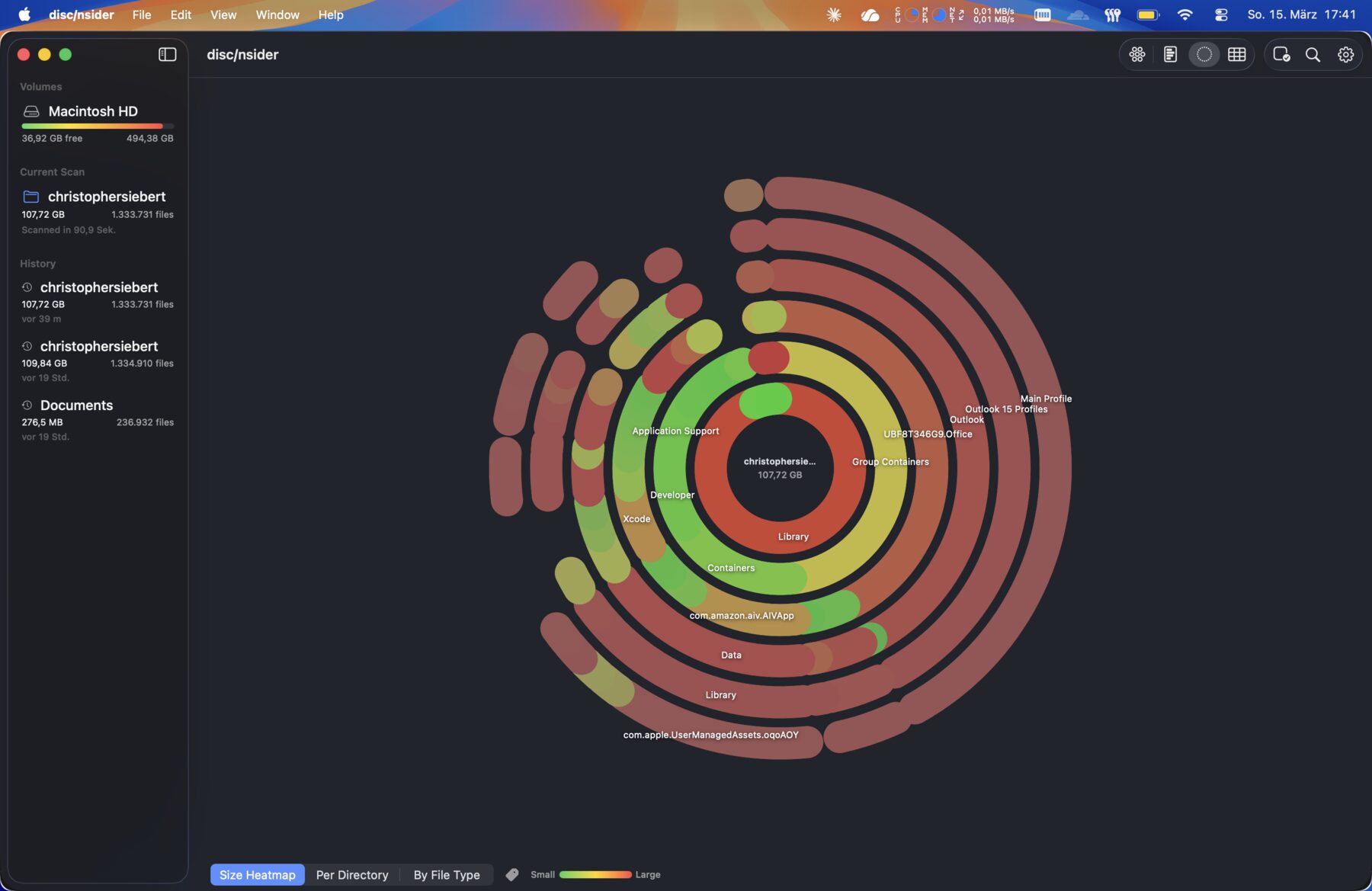Select the Data ring segment
The image size is (1372, 891).
731,655
